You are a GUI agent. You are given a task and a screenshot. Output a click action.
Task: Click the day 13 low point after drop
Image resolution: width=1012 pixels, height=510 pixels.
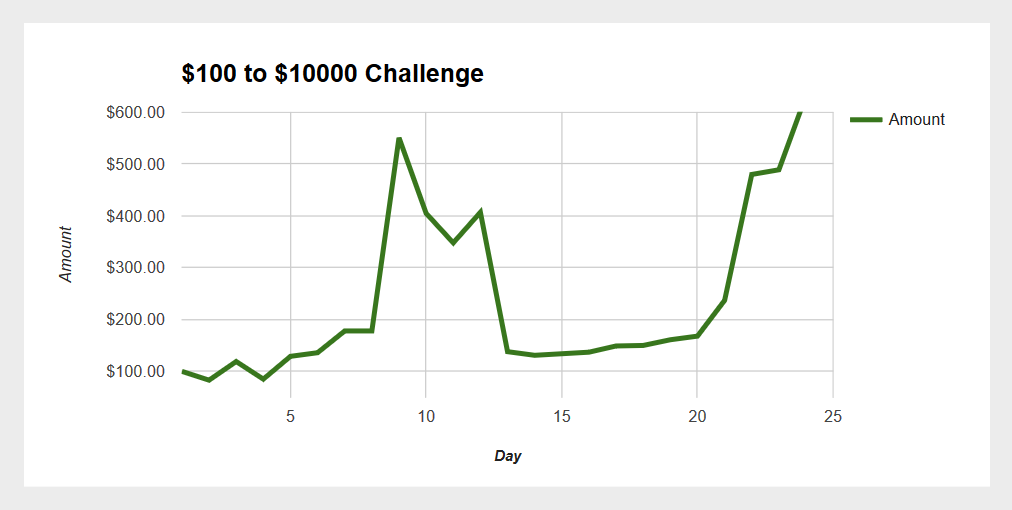pyautogui.click(x=507, y=351)
